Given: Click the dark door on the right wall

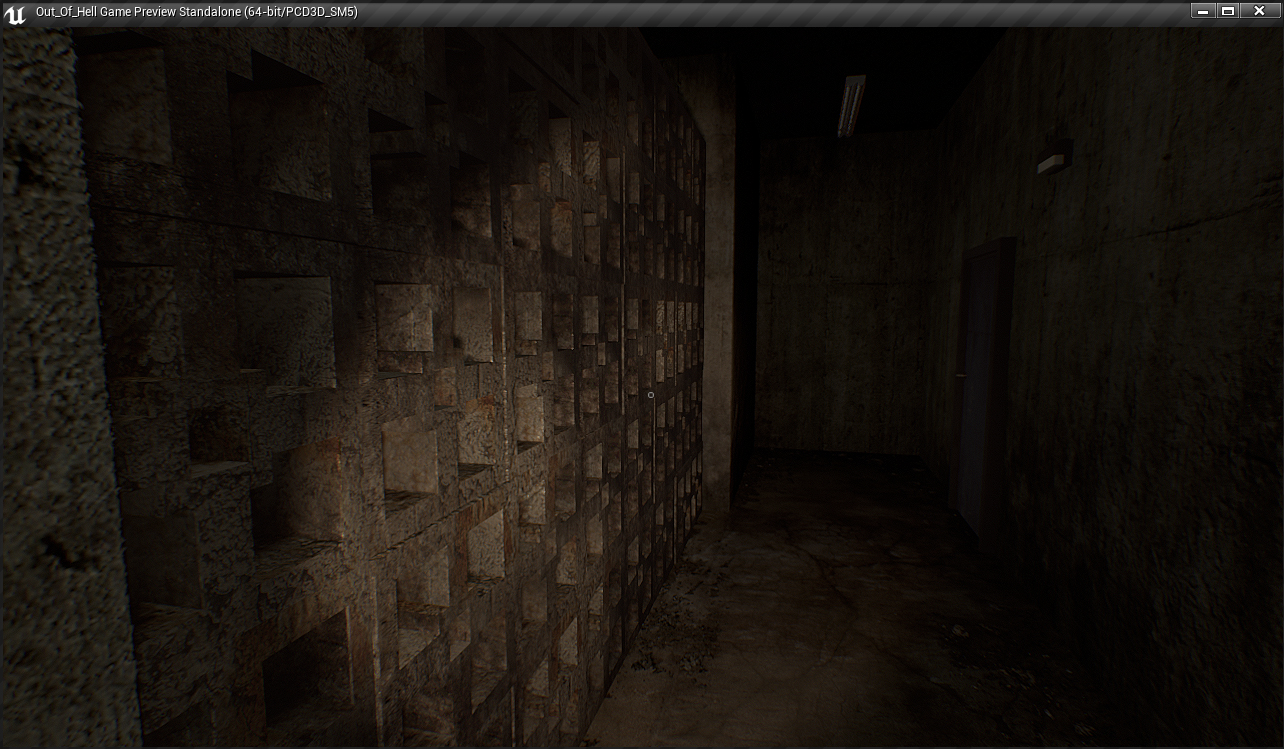Looking at the screenshot, I should 983,380.
